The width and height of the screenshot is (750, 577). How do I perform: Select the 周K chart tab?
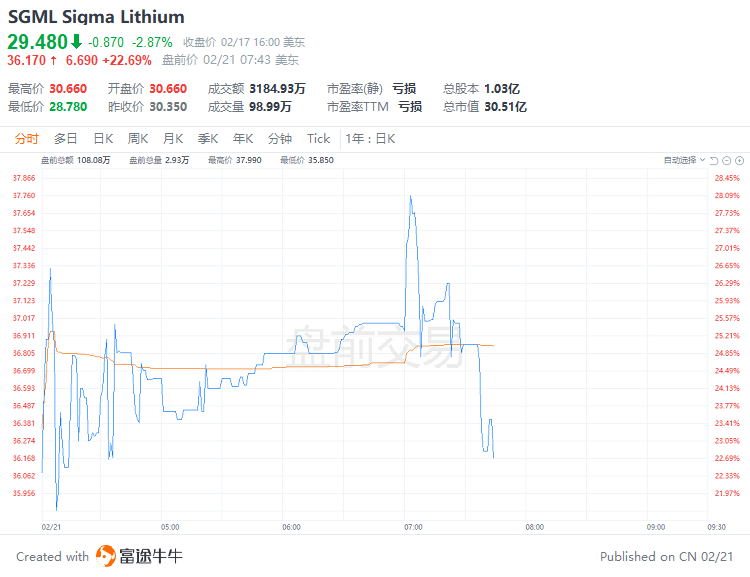coord(138,139)
